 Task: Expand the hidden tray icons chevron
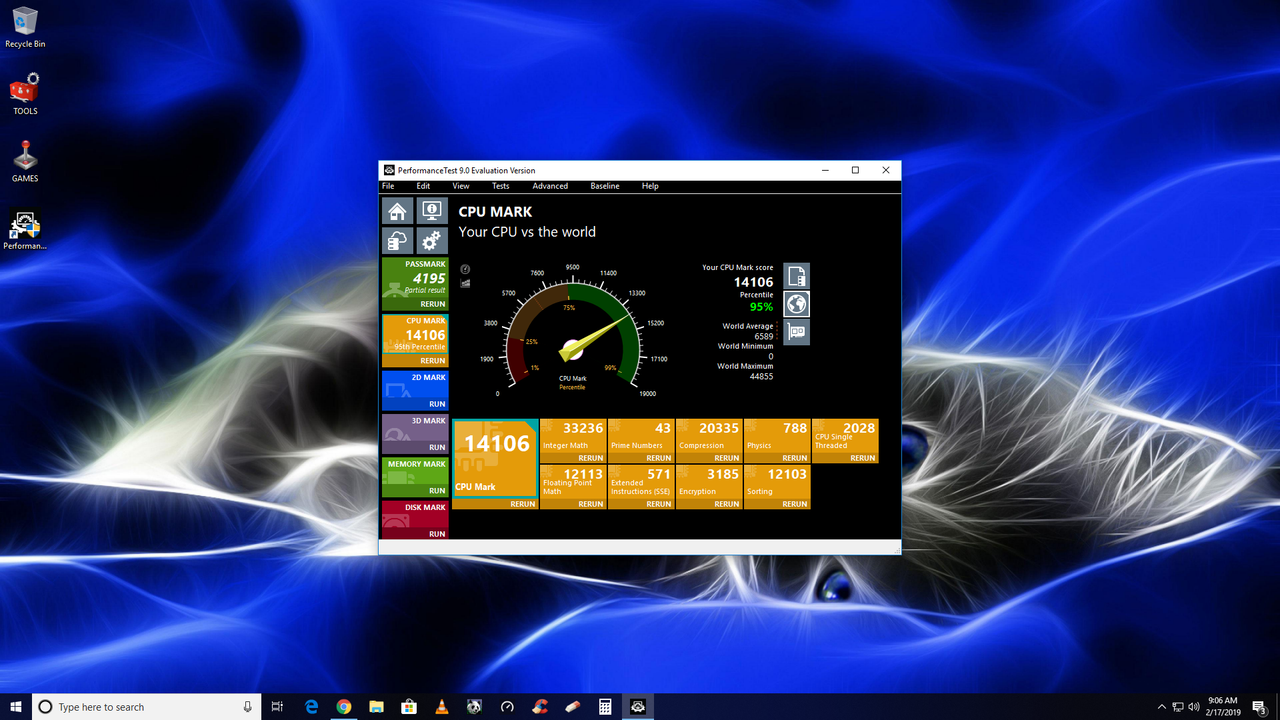point(1161,707)
